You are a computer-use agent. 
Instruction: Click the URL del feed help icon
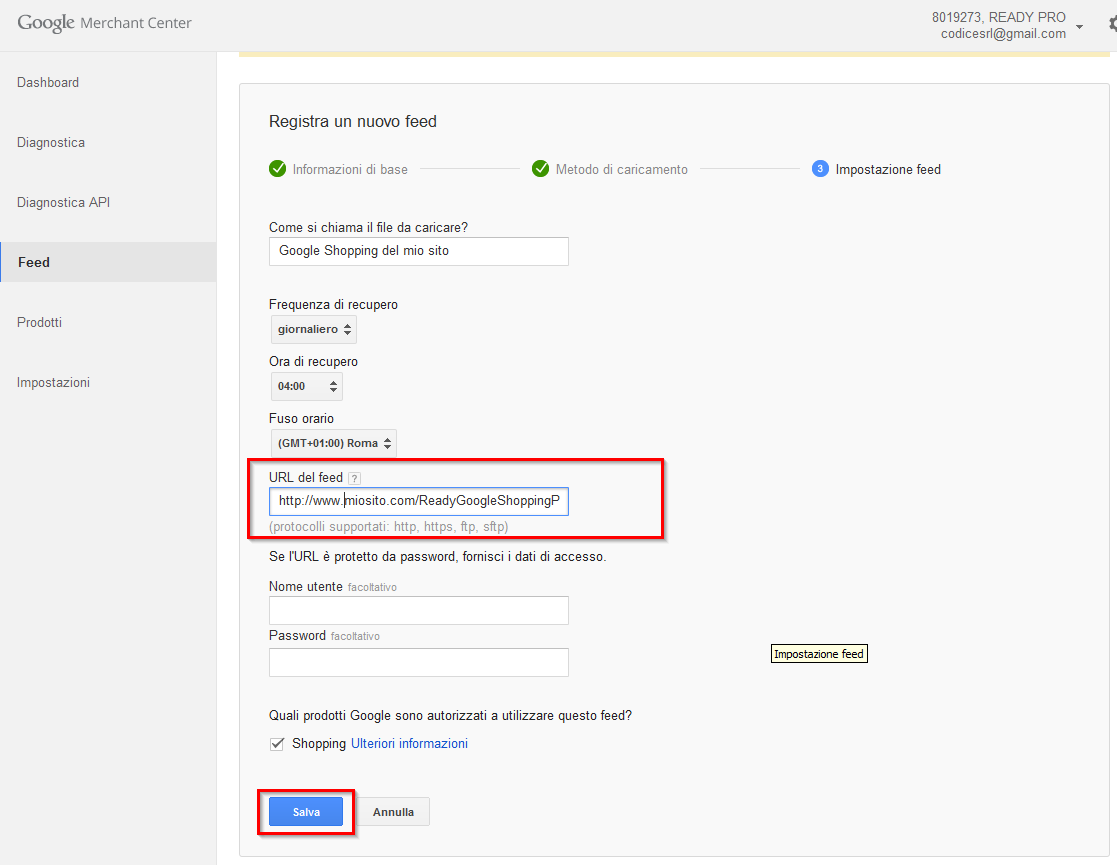coord(354,479)
